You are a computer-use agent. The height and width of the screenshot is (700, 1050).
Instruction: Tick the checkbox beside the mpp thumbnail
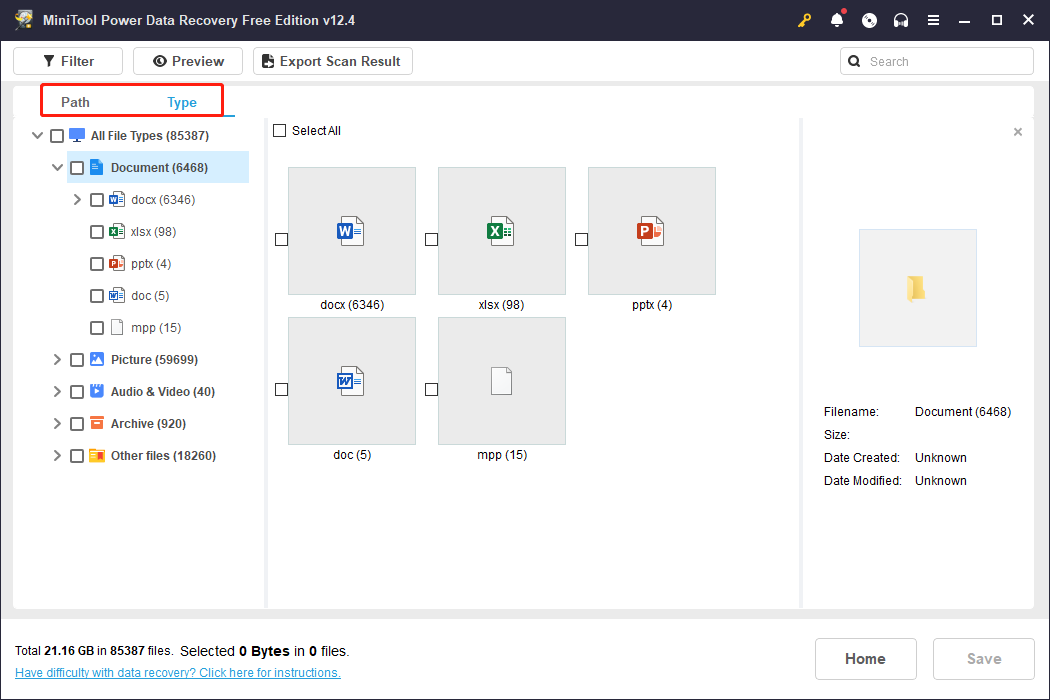432,389
